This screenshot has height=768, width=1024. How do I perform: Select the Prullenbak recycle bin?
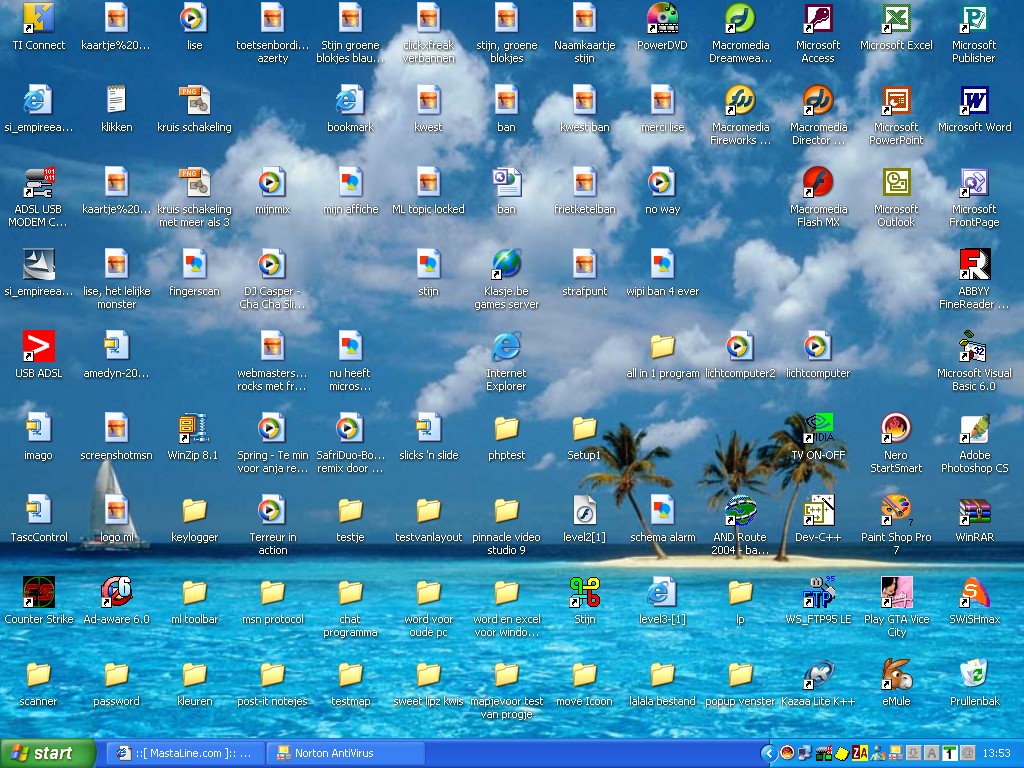pos(974,675)
